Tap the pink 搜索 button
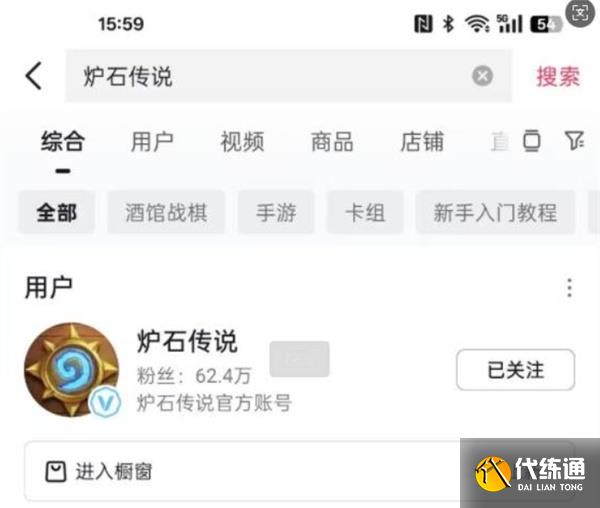600x508 pixels. click(x=558, y=76)
